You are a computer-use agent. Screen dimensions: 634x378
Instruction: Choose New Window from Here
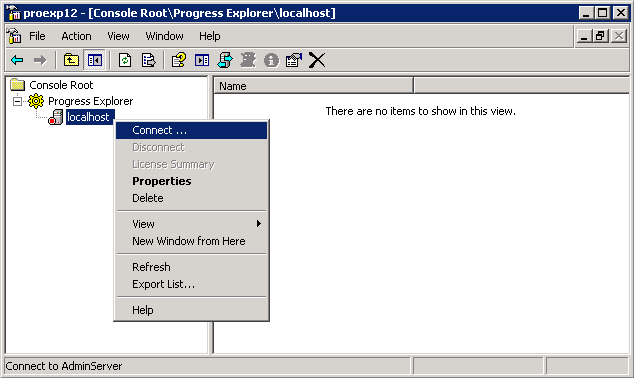coord(191,241)
